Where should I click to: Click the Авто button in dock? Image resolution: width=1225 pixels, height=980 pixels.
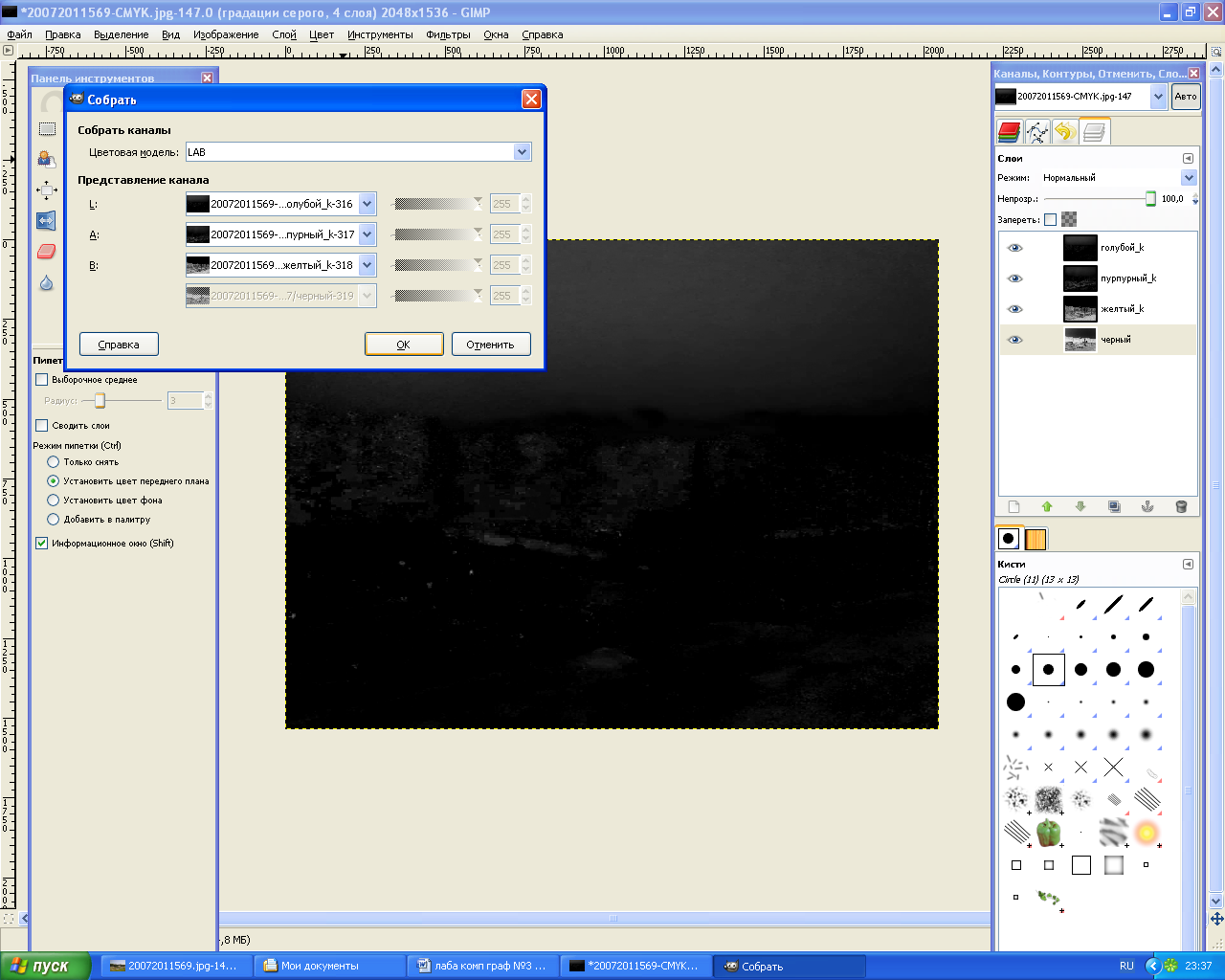(1186, 97)
